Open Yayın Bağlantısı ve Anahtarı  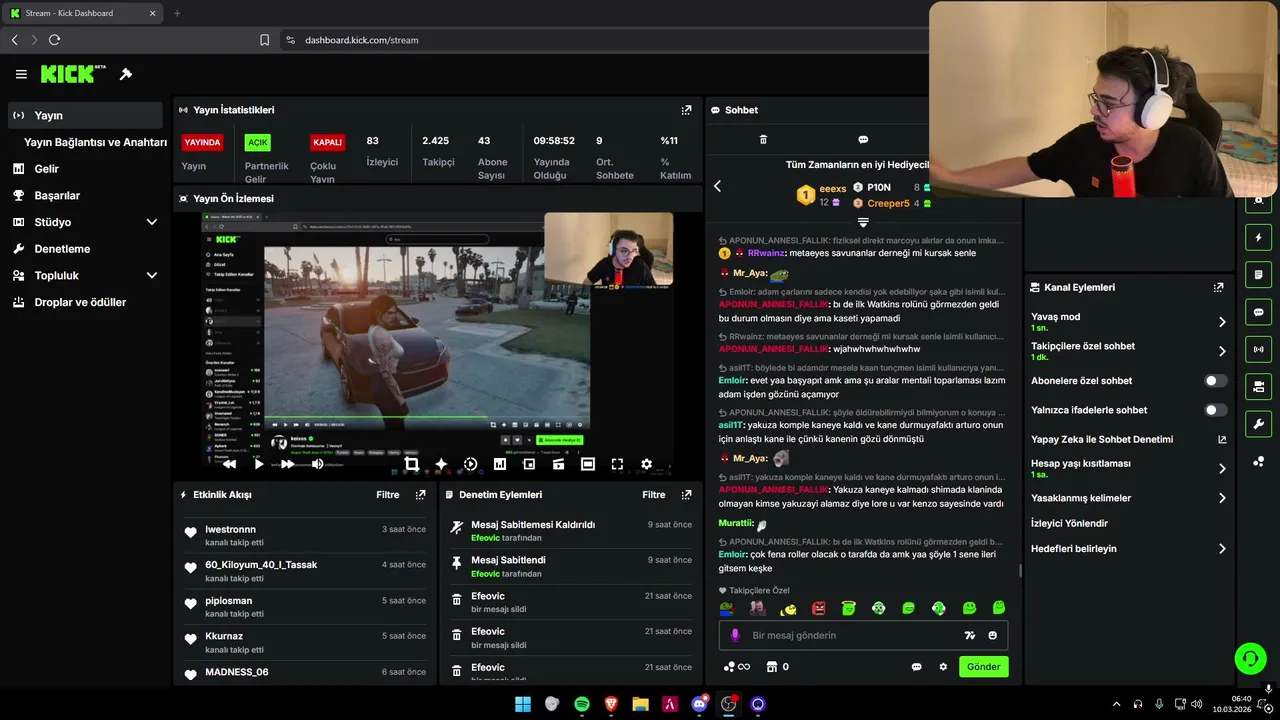click(x=95, y=142)
